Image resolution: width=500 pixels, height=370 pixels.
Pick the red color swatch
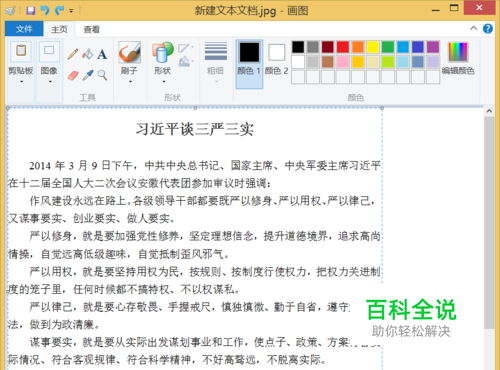(343, 47)
